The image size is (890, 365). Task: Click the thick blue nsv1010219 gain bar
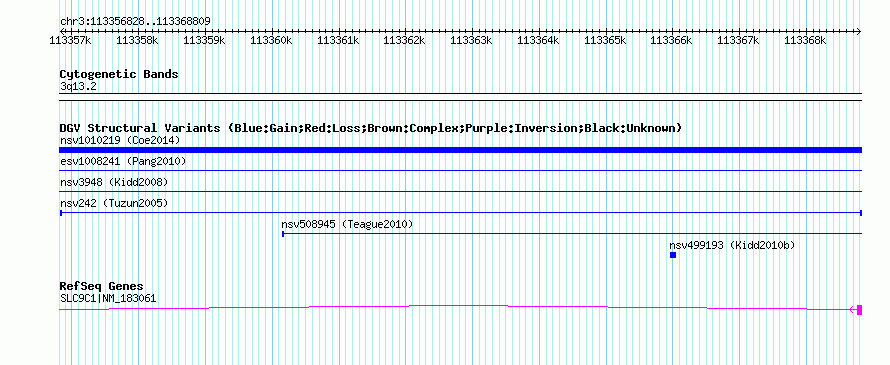pos(460,150)
